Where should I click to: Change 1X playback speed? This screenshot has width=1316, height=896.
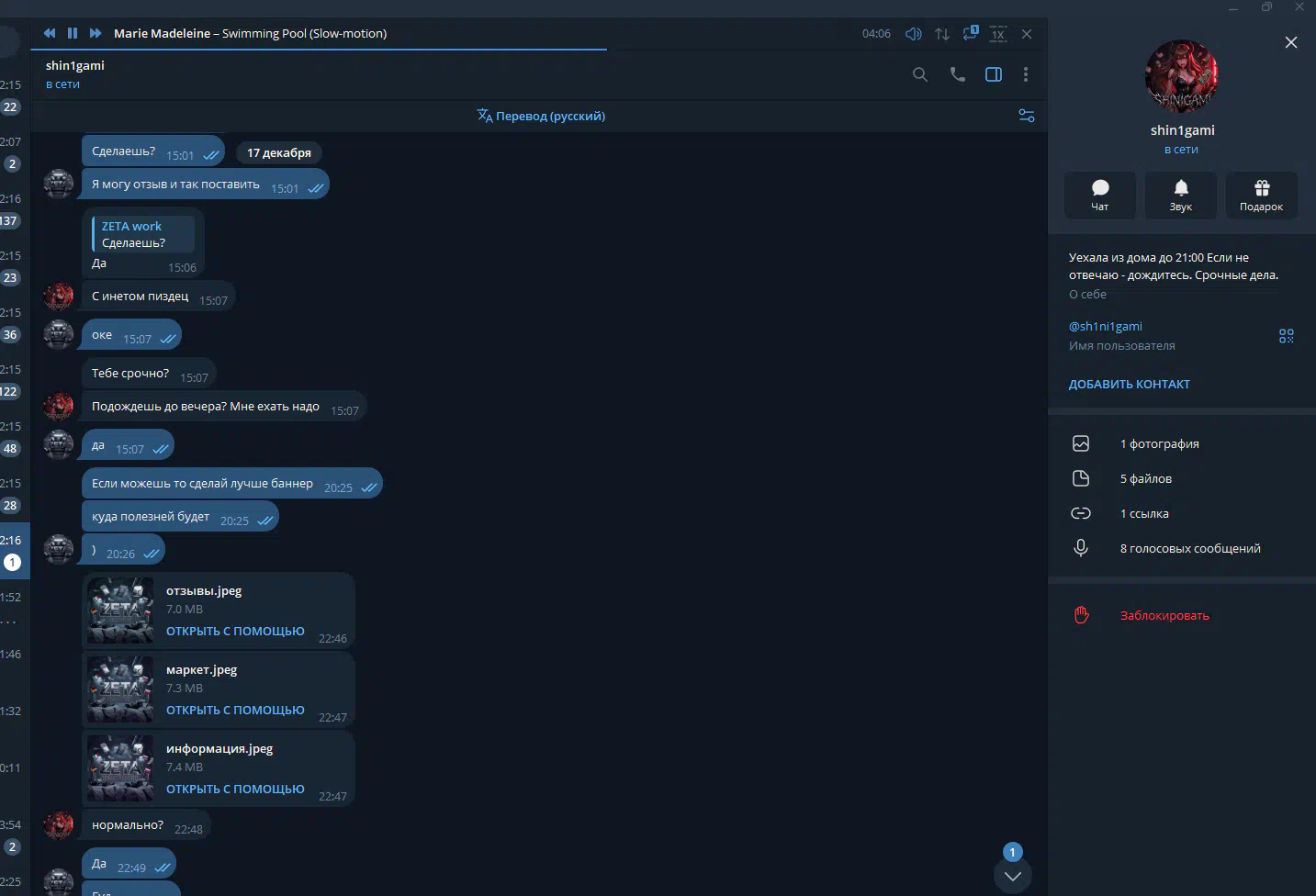click(998, 34)
